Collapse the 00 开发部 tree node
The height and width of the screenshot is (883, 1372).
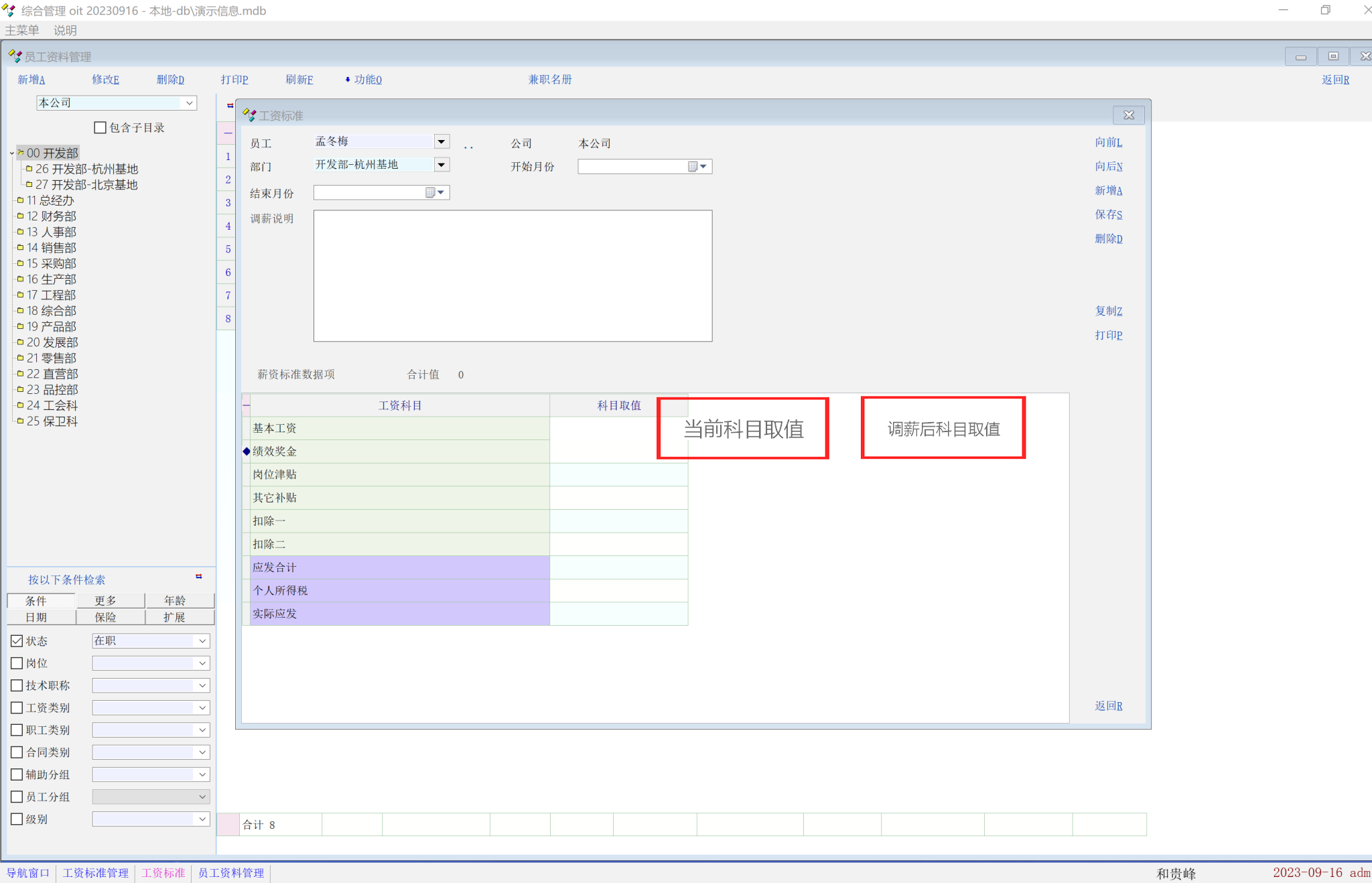click(x=12, y=153)
